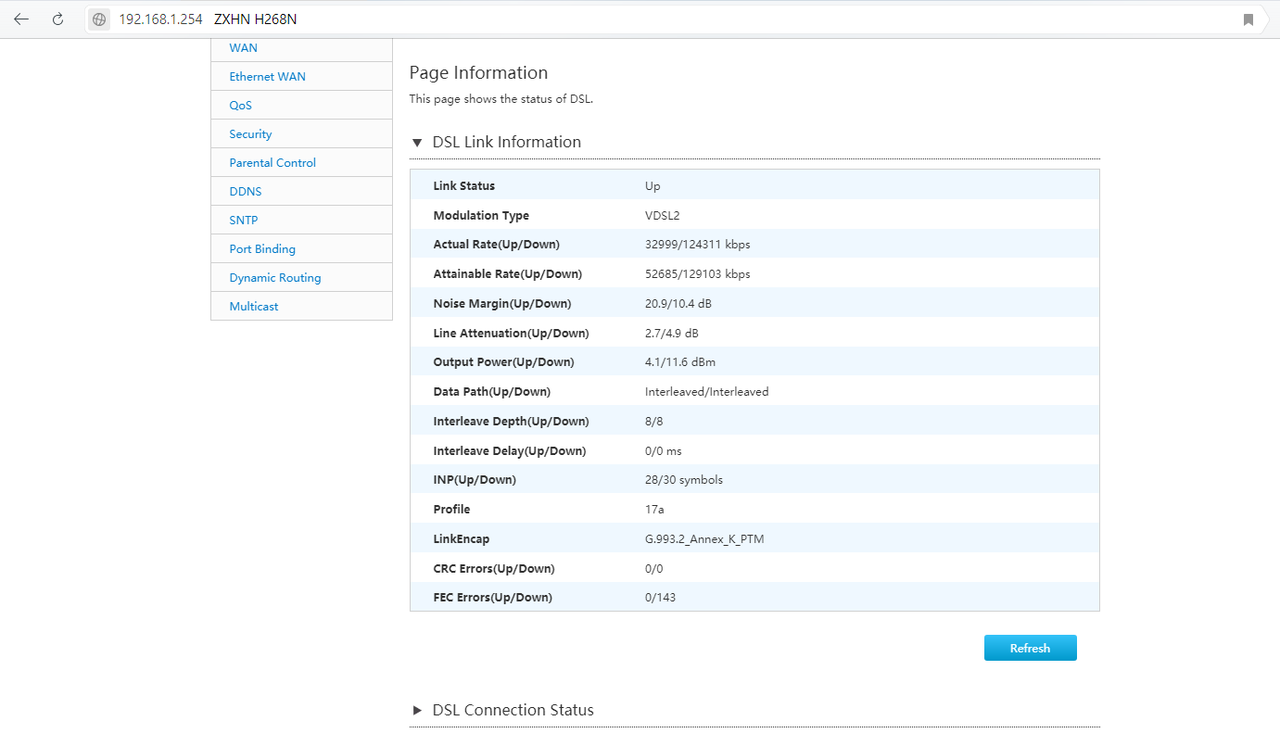Click the DSL Connection Status heading text
1280x746 pixels.
513,710
